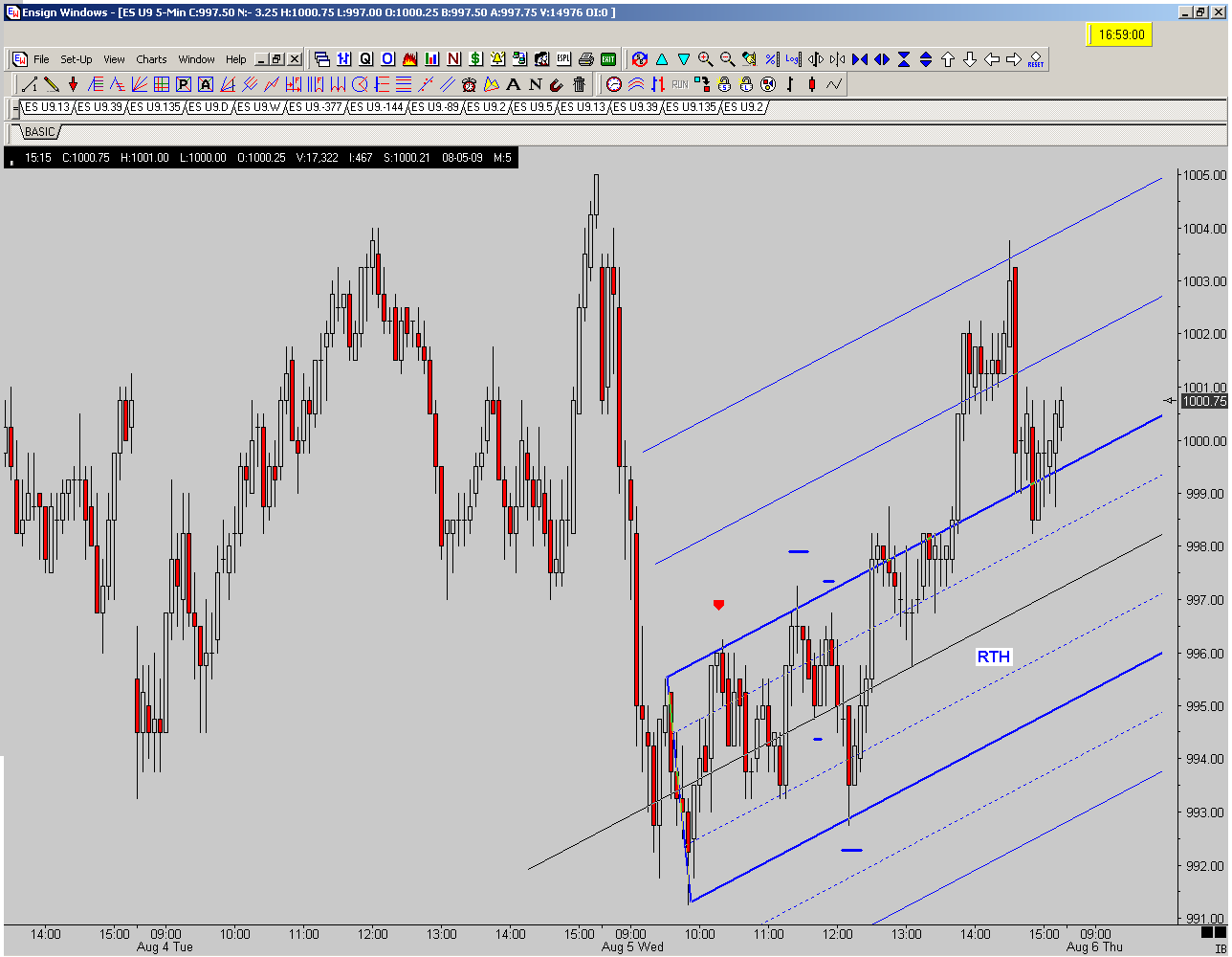
Task: Click the dollar sign icon
Action: click(475, 59)
